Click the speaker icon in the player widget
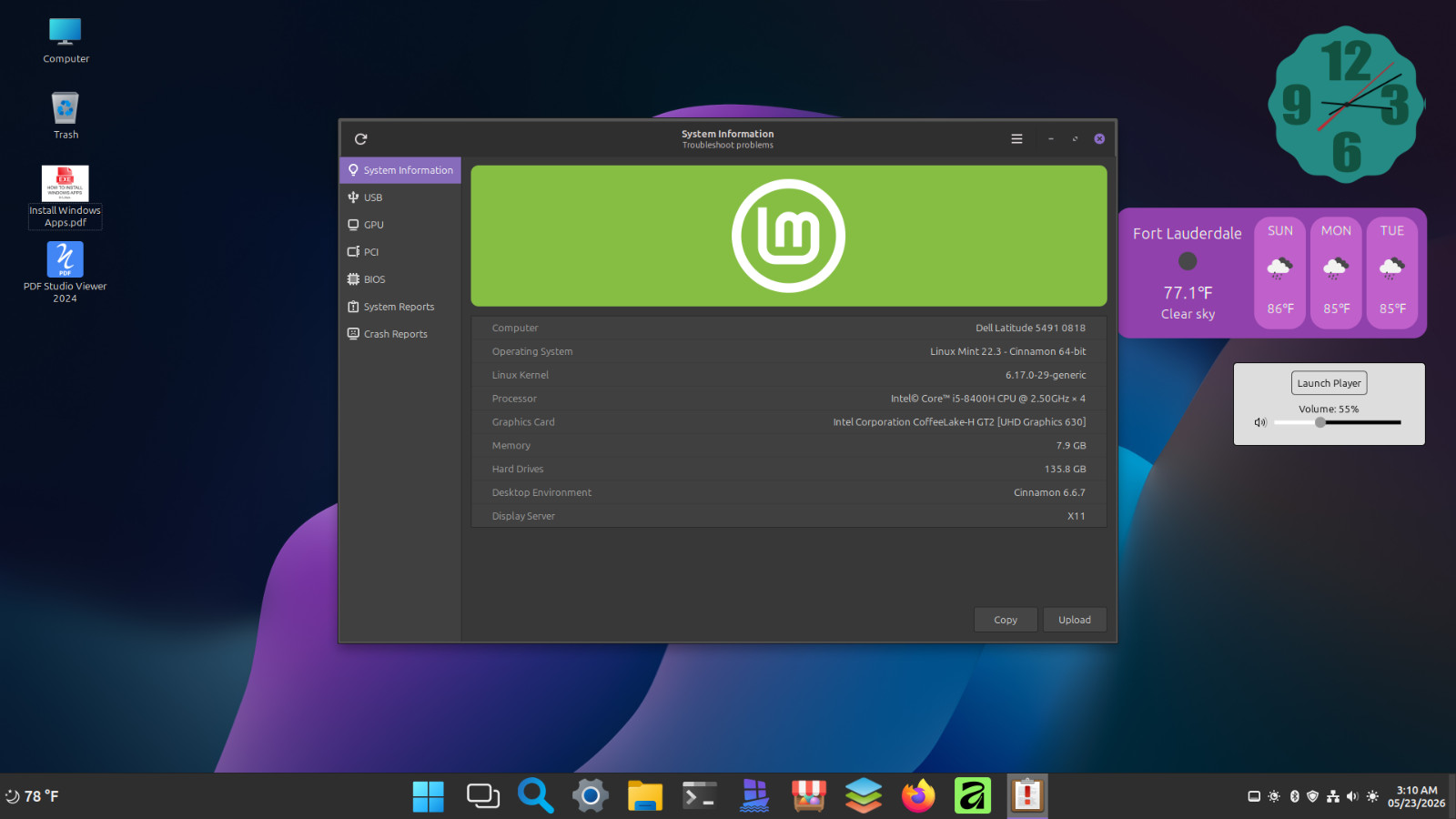 [1260, 422]
